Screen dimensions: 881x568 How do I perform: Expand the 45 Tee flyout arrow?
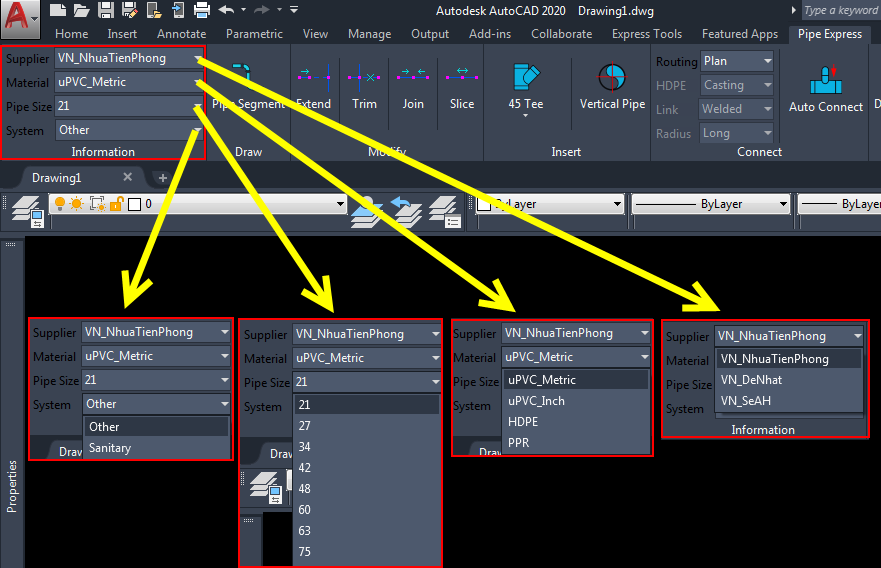coord(525,115)
